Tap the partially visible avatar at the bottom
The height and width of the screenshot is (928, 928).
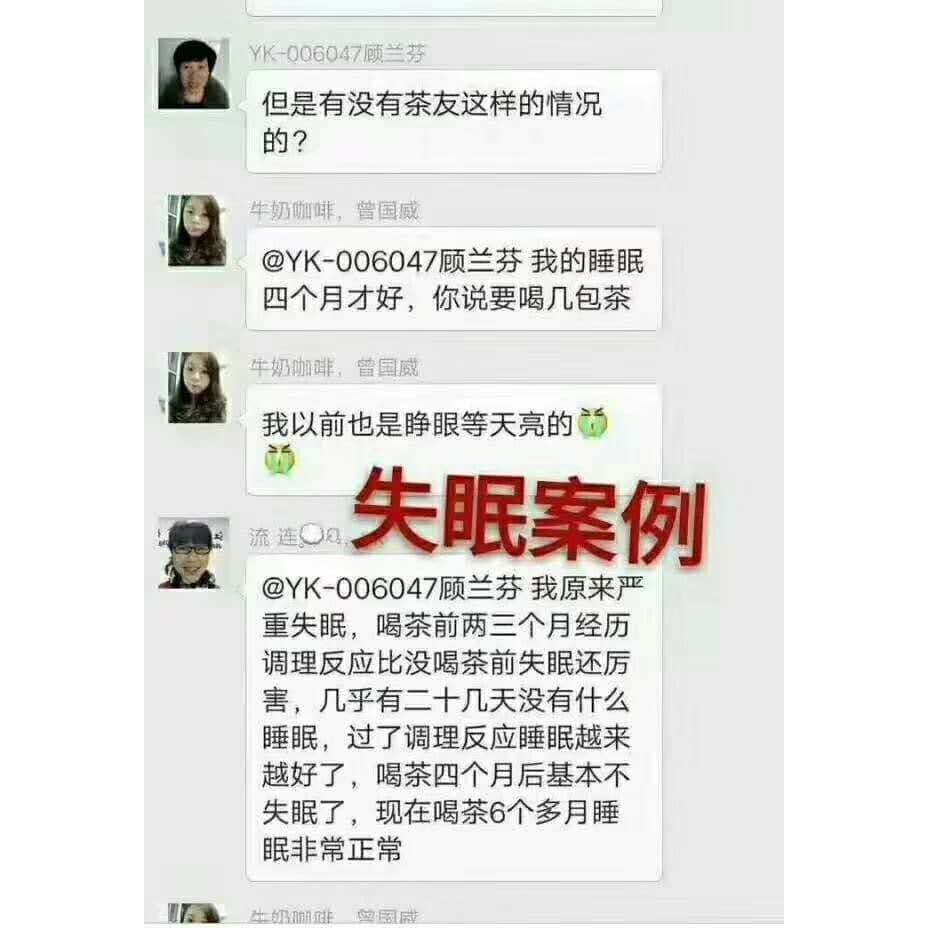pyautogui.click(x=194, y=914)
